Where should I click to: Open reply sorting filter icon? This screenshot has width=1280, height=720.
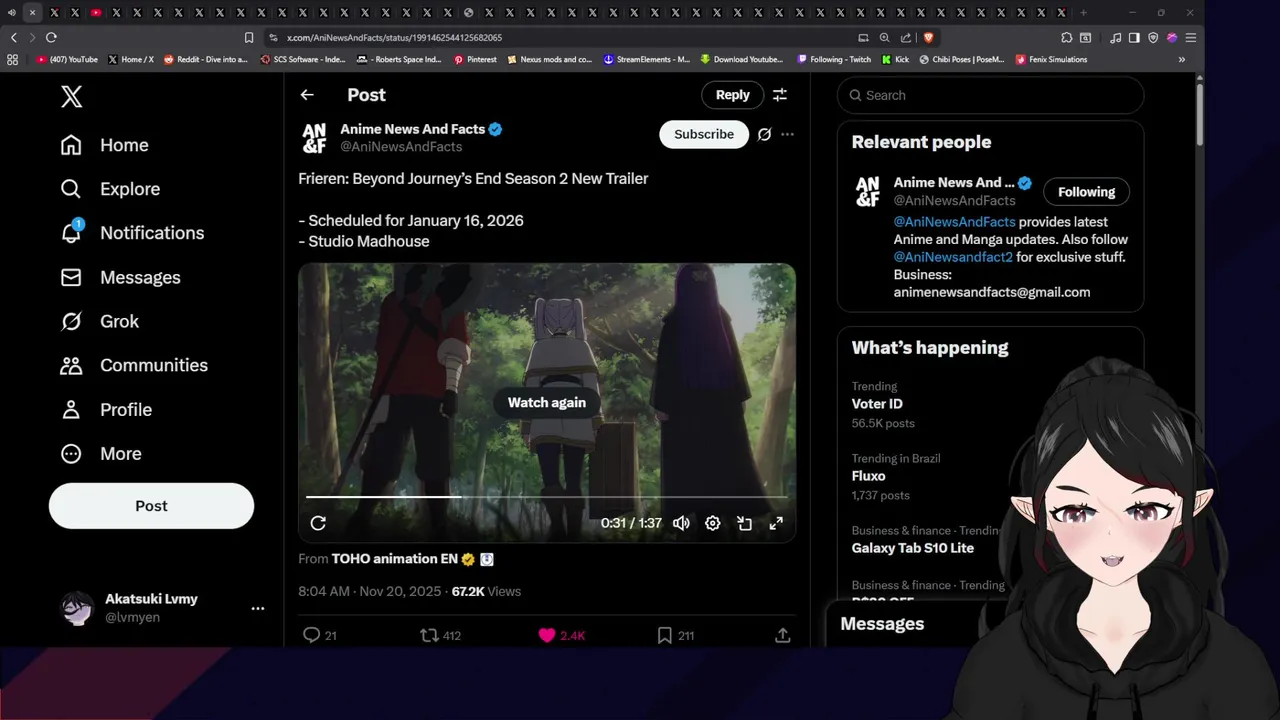(x=780, y=95)
